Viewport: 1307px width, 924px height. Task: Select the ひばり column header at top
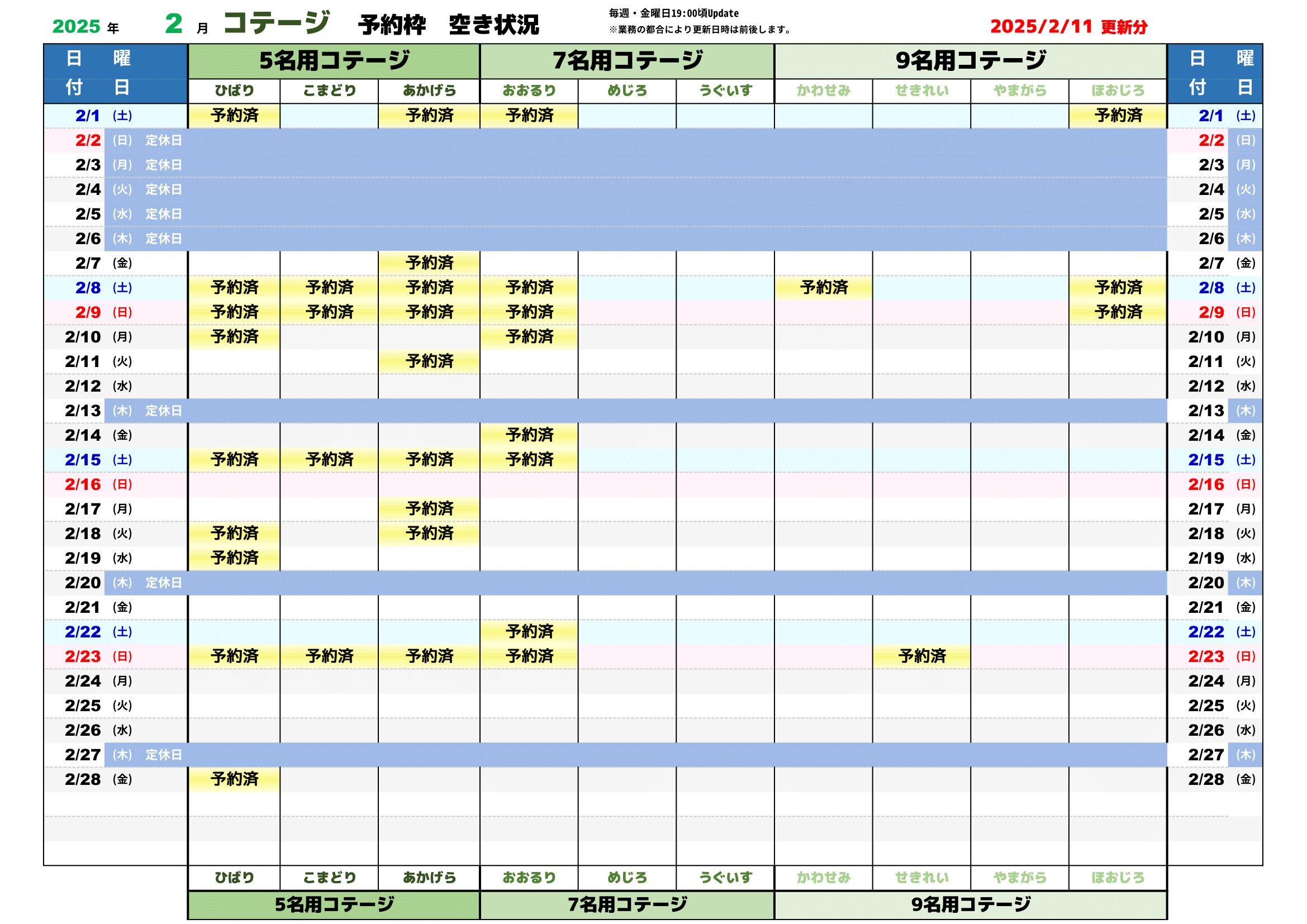[234, 91]
